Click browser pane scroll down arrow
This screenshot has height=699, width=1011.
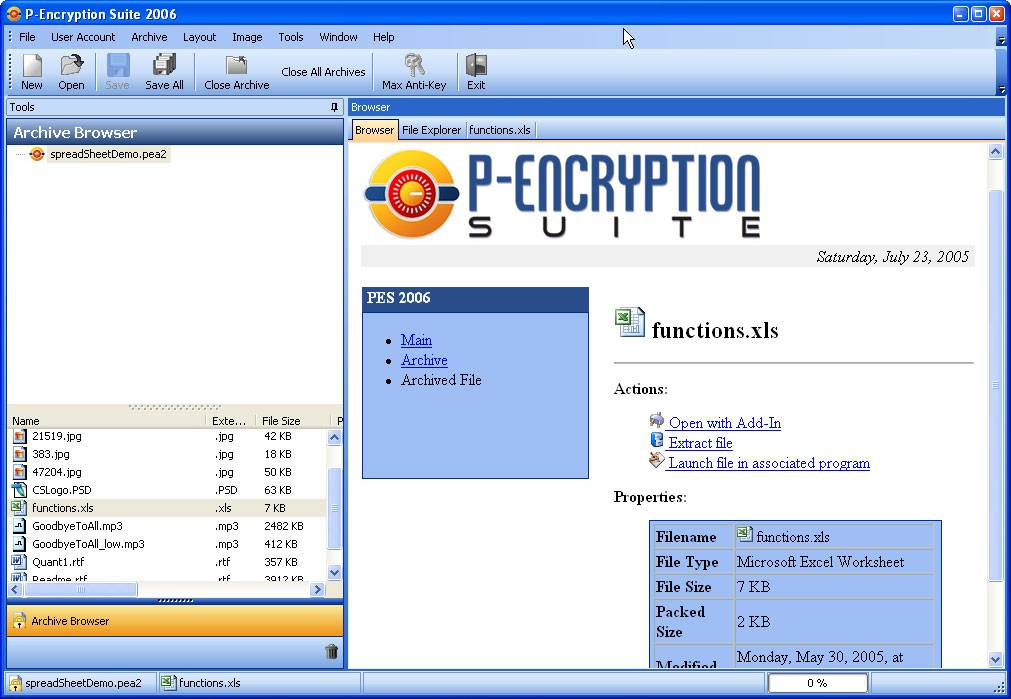(x=996, y=659)
